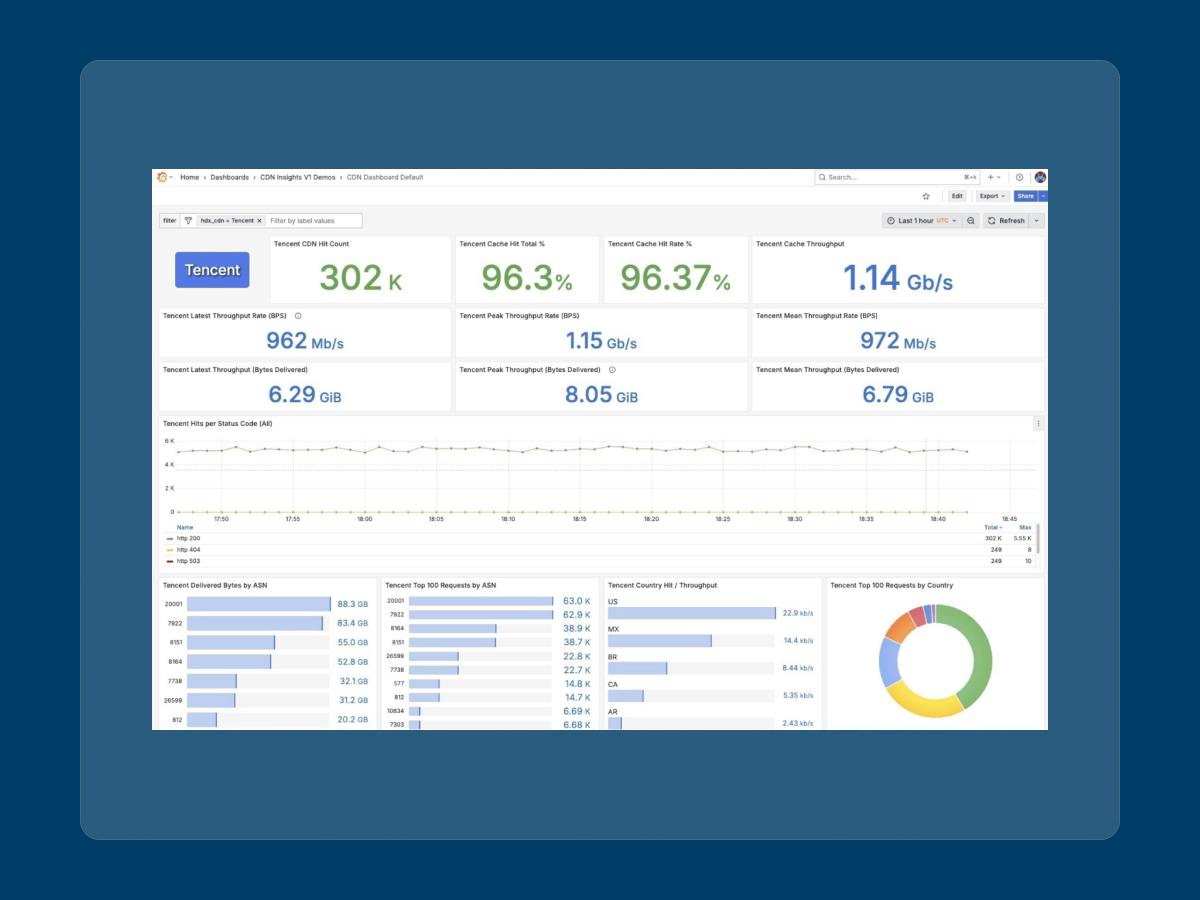Click the 8.05 GiB peak bytes value
Image resolution: width=1200 pixels, height=900 pixels.
(601, 395)
